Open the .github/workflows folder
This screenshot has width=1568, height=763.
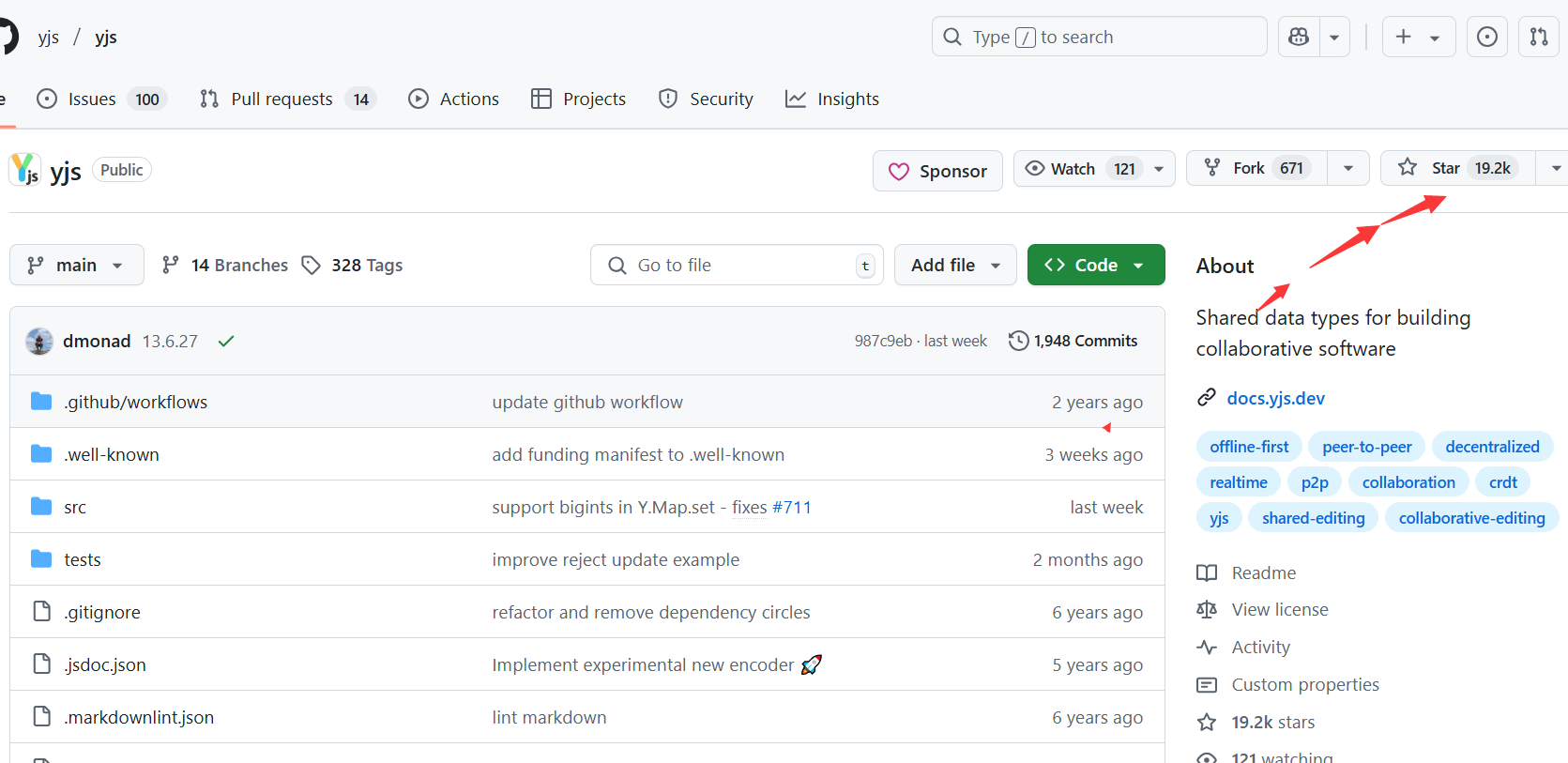[135, 402]
